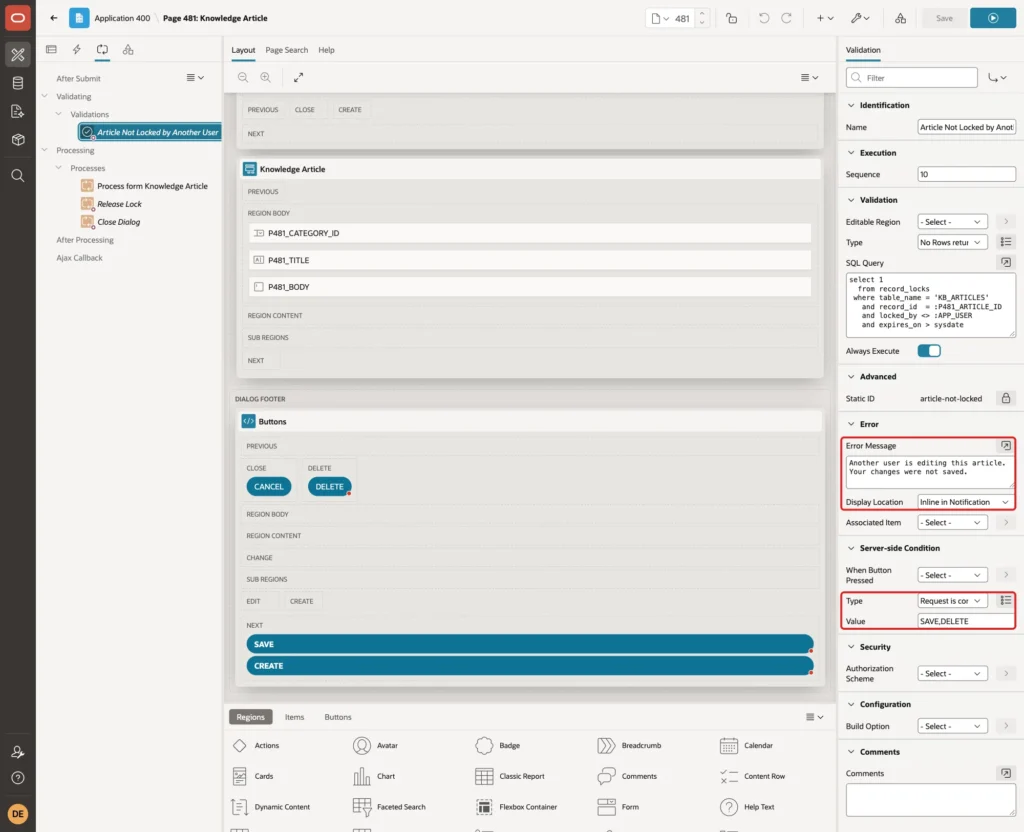This screenshot has width=1024, height=832.
Task: Edit the server-side condition Value field
Action: click(966, 621)
